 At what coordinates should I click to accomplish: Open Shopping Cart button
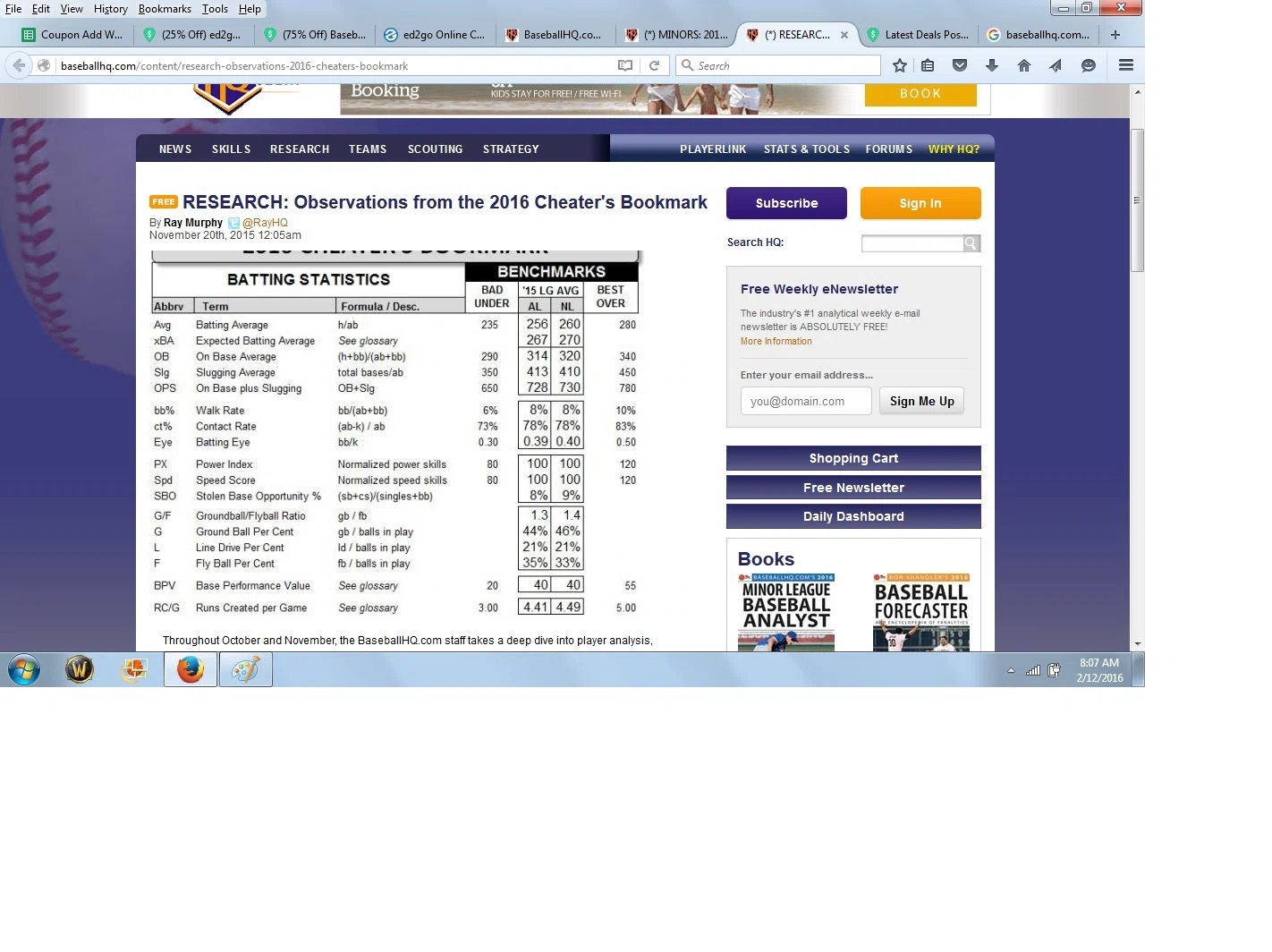(853, 458)
